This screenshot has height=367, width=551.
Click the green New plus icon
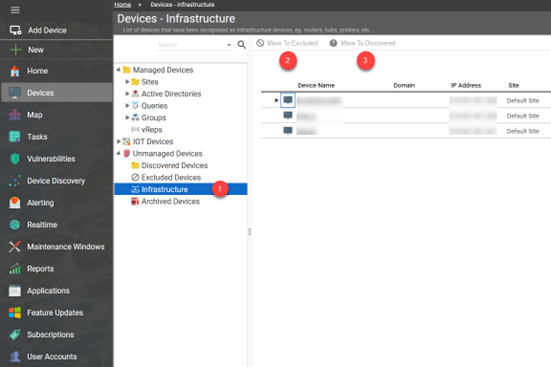point(15,50)
